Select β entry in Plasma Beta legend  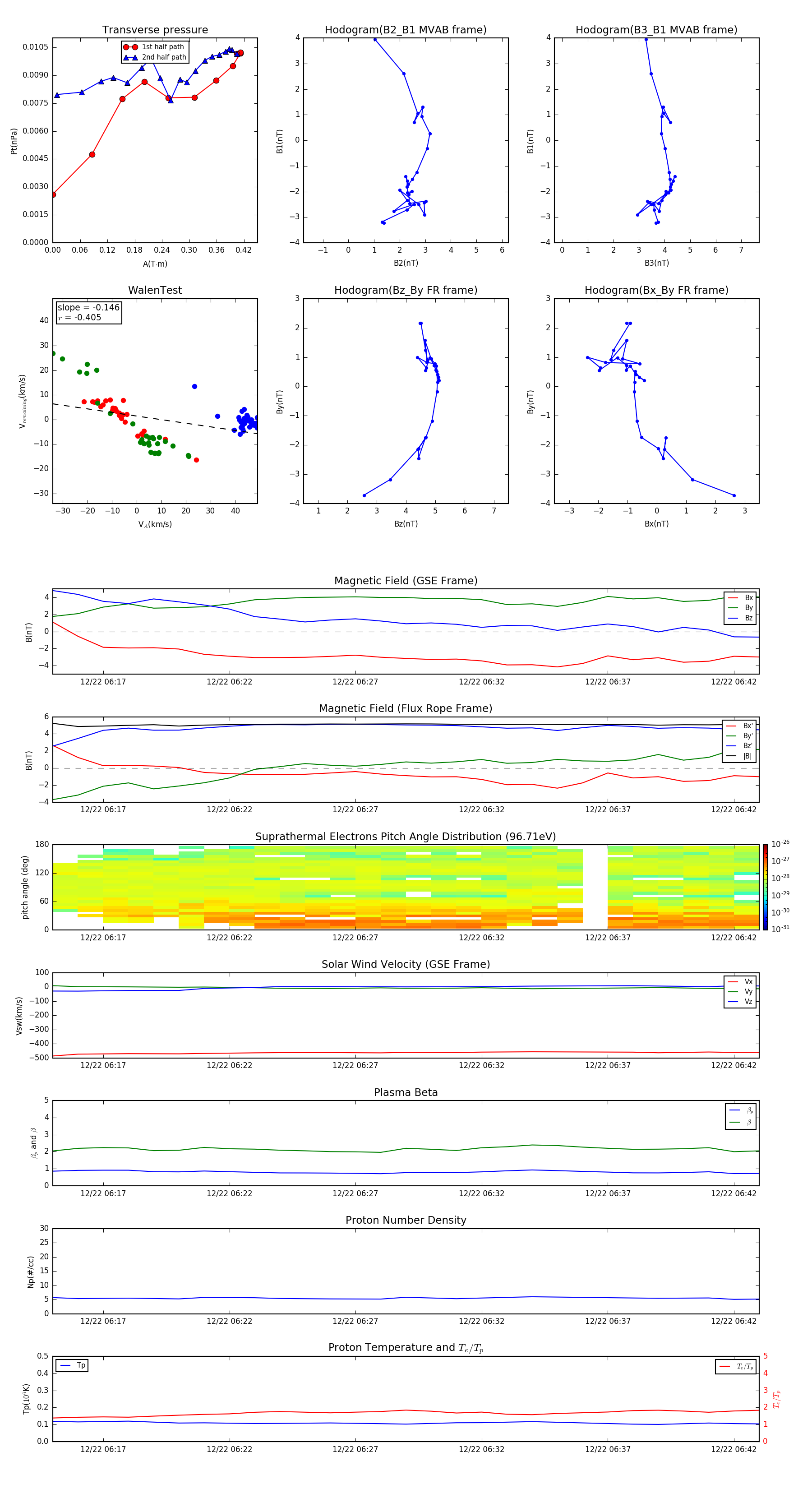741,1122
